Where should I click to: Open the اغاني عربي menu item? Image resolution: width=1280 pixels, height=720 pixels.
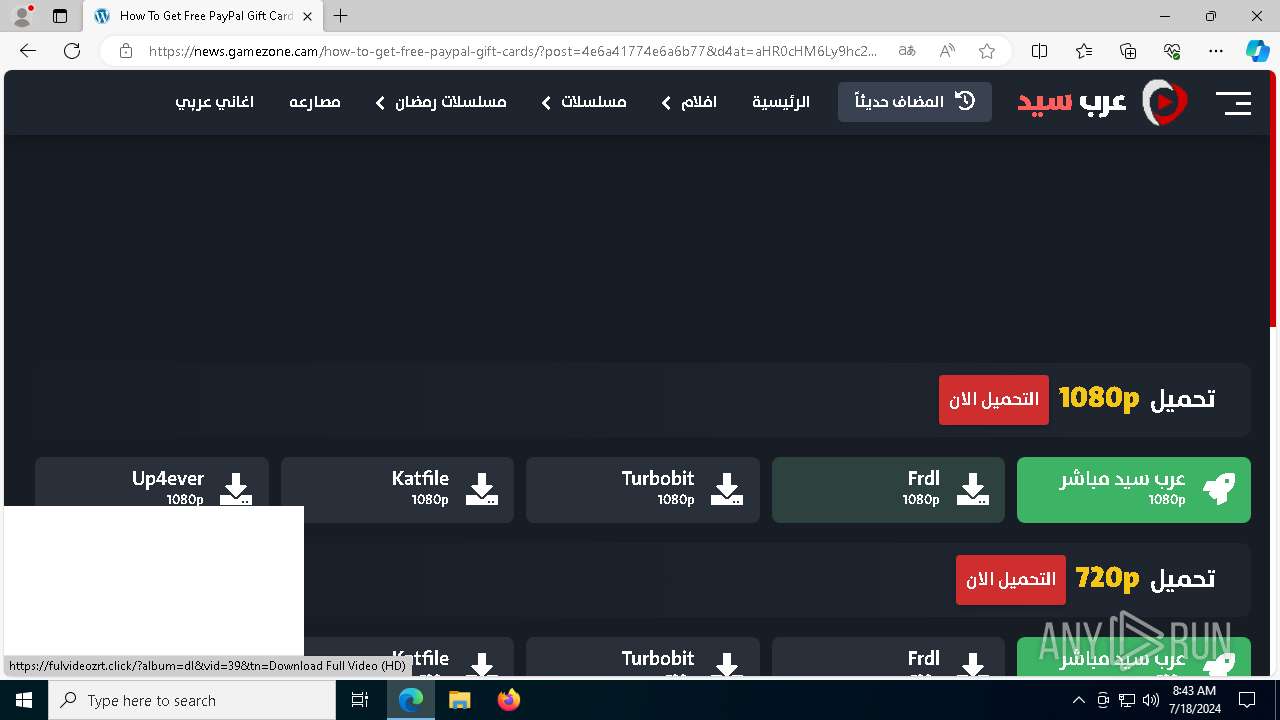coord(215,102)
